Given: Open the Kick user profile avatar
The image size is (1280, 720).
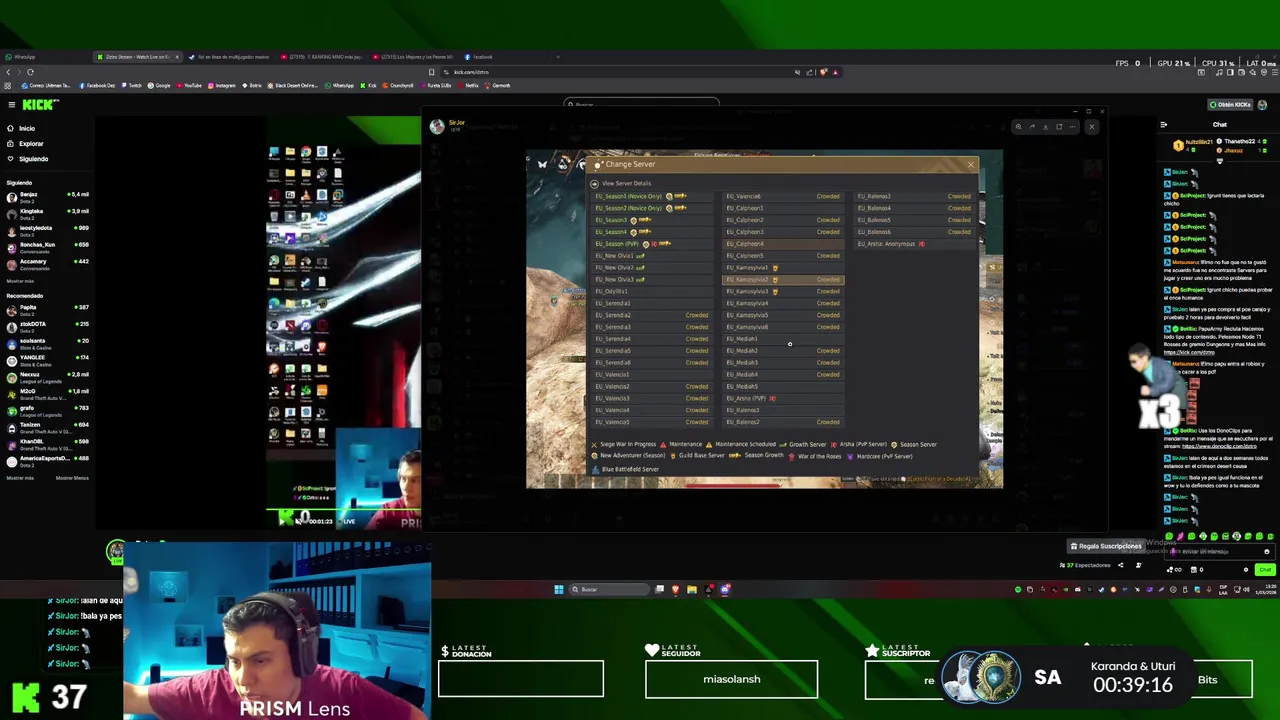Looking at the screenshot, I should point(1262,105).
